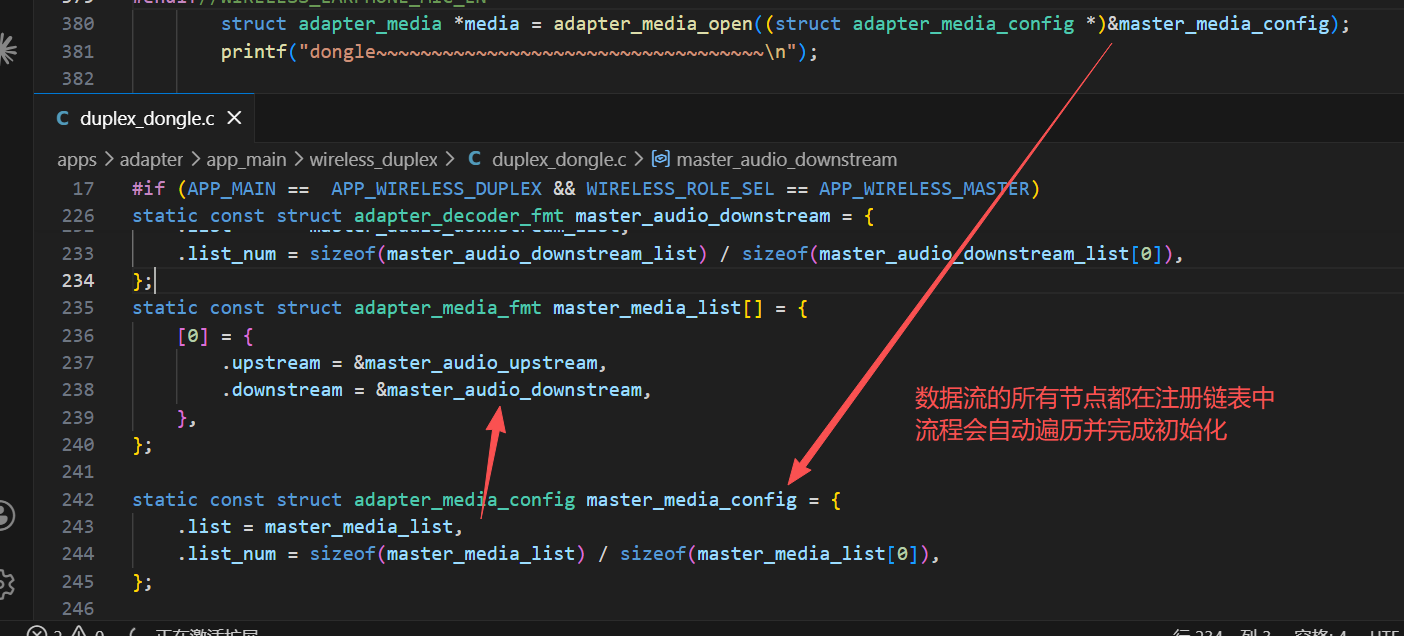Image resolution: width=1404 pixels, height=636 pixels.
Task: Open the adapter breadcrumb segment
Action: [152, 159]
